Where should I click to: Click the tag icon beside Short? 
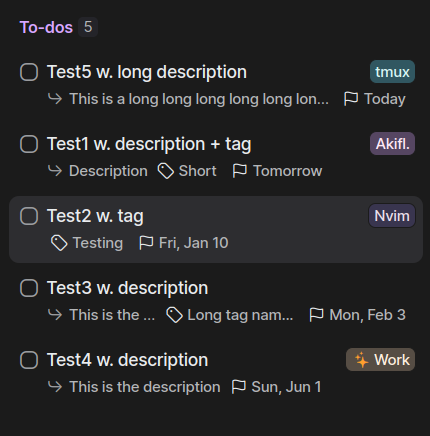[x=166, y=171]
